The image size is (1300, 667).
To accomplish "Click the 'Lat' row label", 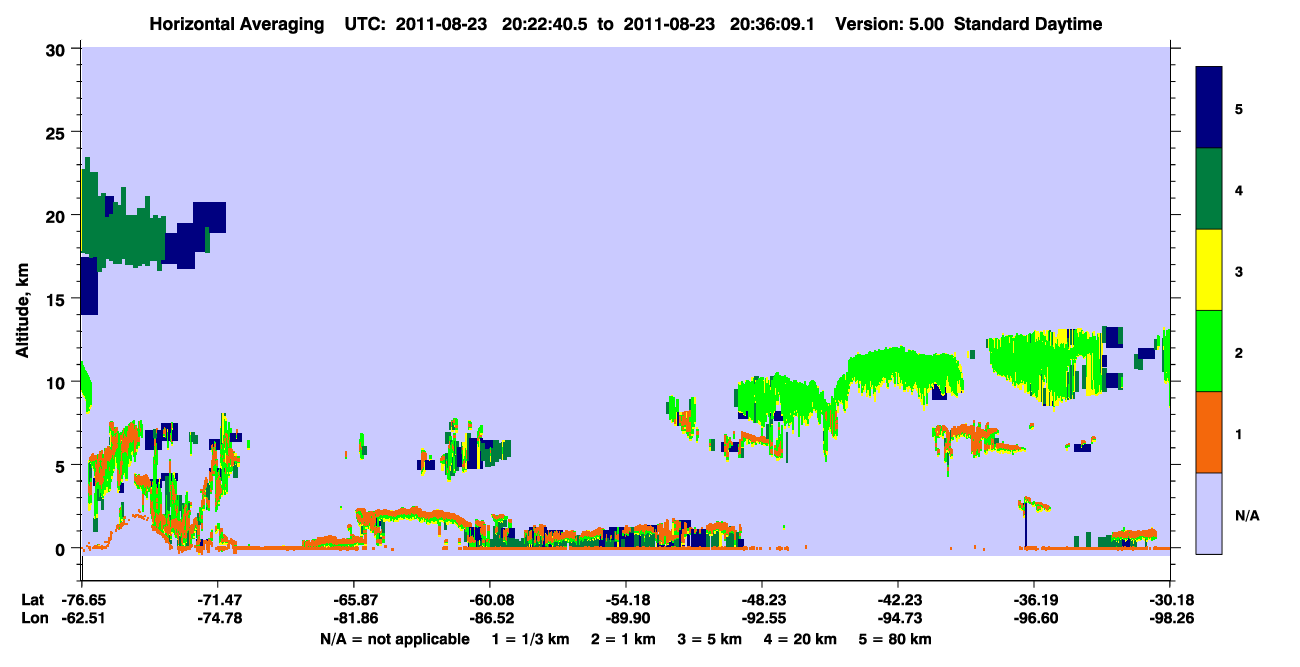I will pos(34,599).
